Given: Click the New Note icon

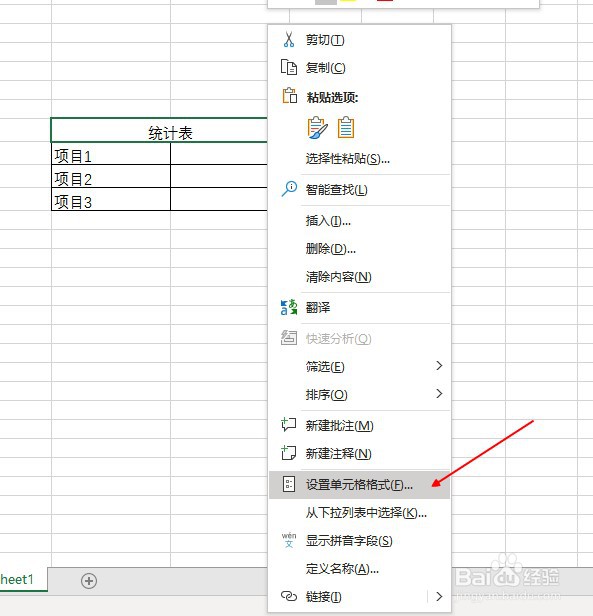Looking at the screenshot, I should click(x=289, y=453).
